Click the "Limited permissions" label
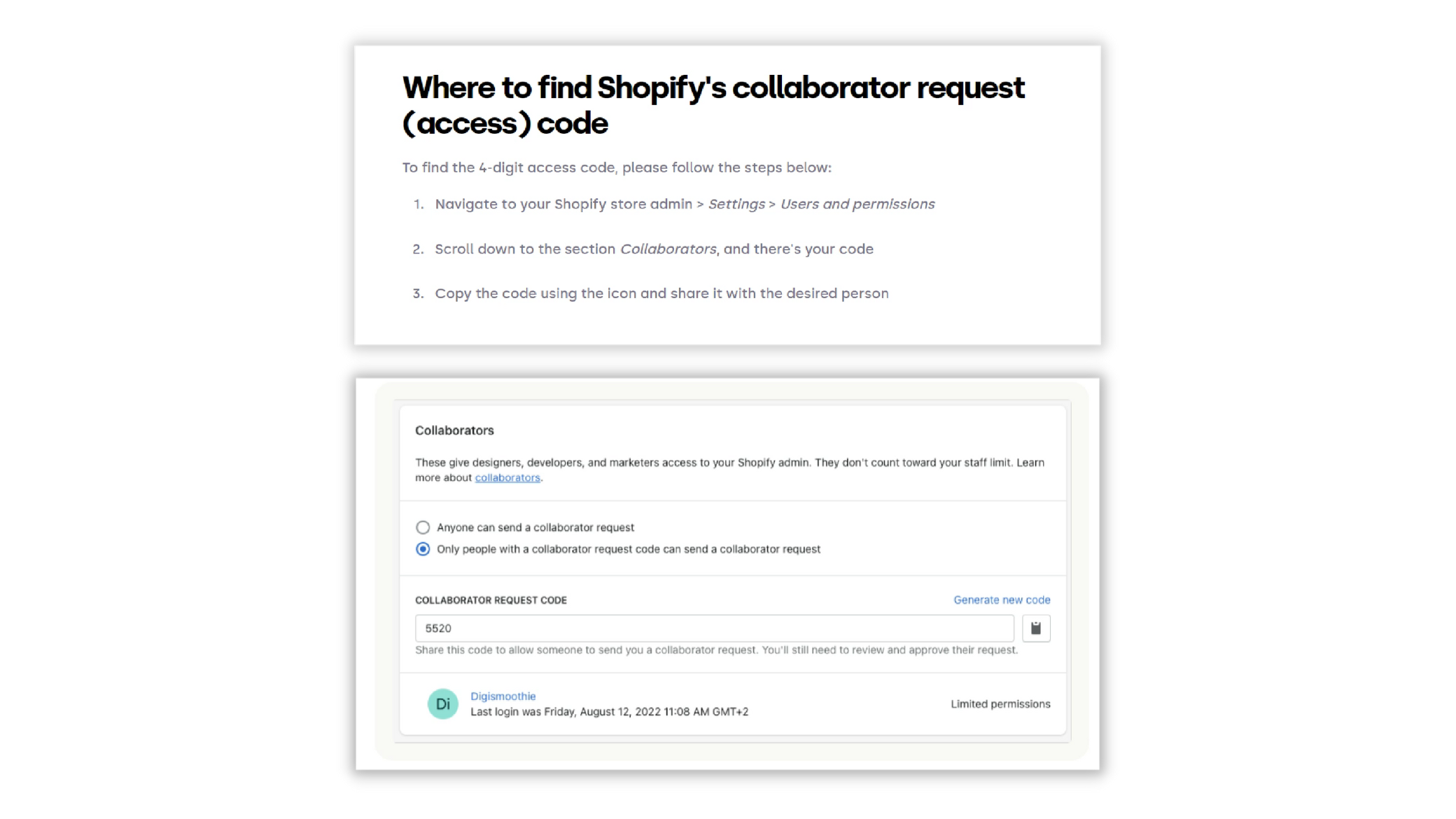This screenshot has width=1456, height=819. (1000, 703)
